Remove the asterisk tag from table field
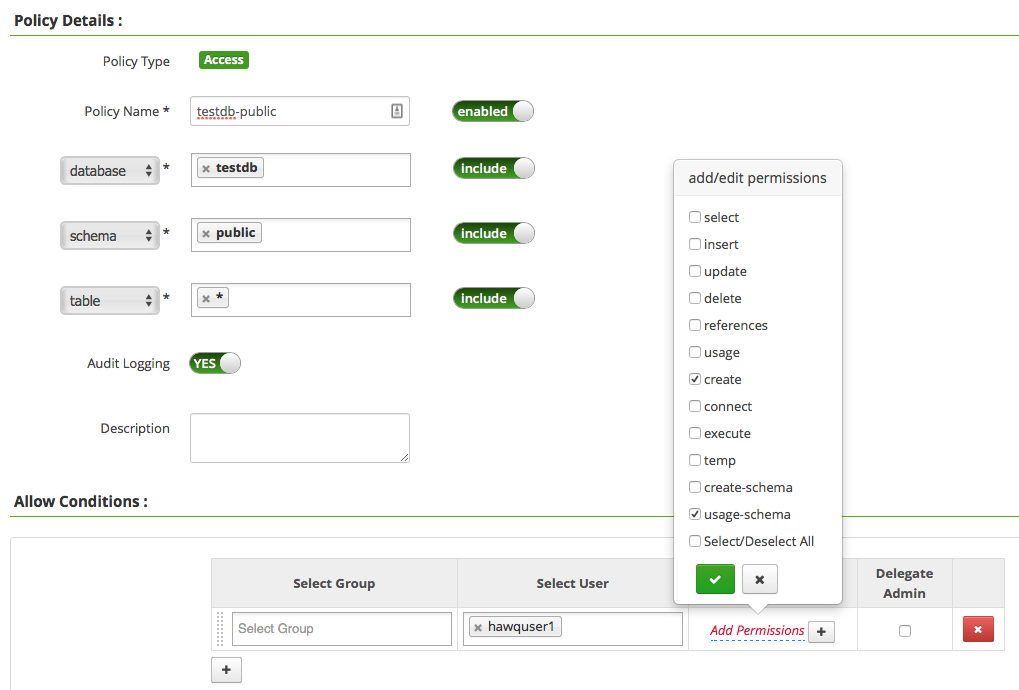The image size is (1019, 690). tap(206, 299)
